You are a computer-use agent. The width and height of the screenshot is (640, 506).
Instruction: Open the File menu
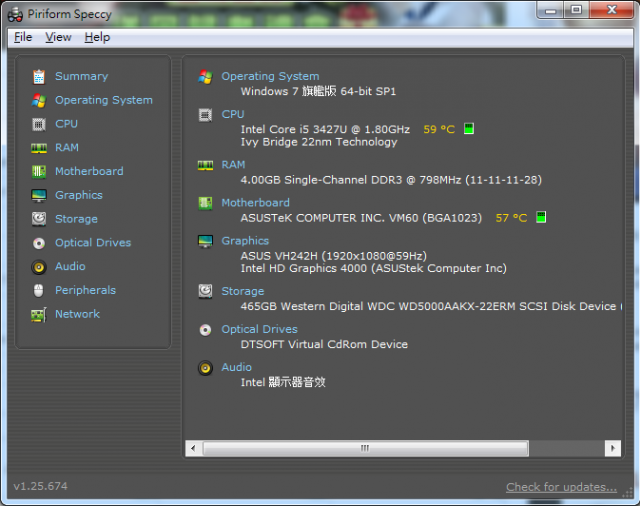point(23,38)
